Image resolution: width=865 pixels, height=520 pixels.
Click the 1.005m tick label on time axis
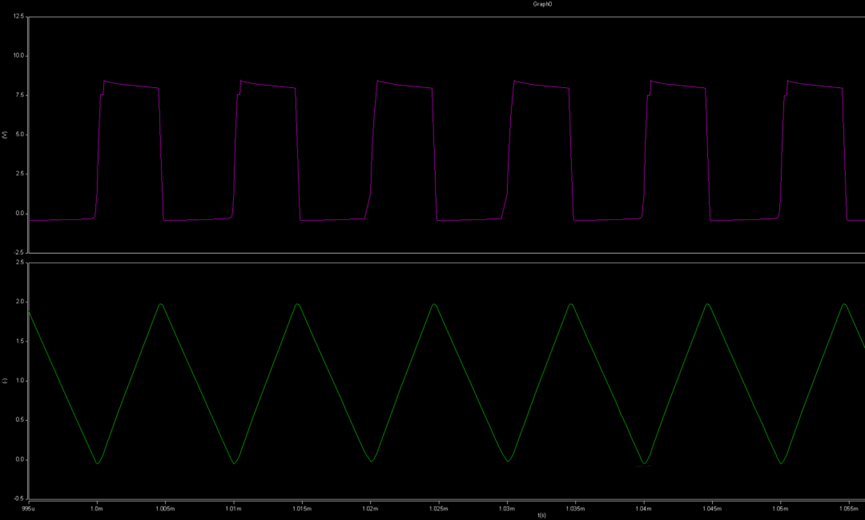(164, 507)
